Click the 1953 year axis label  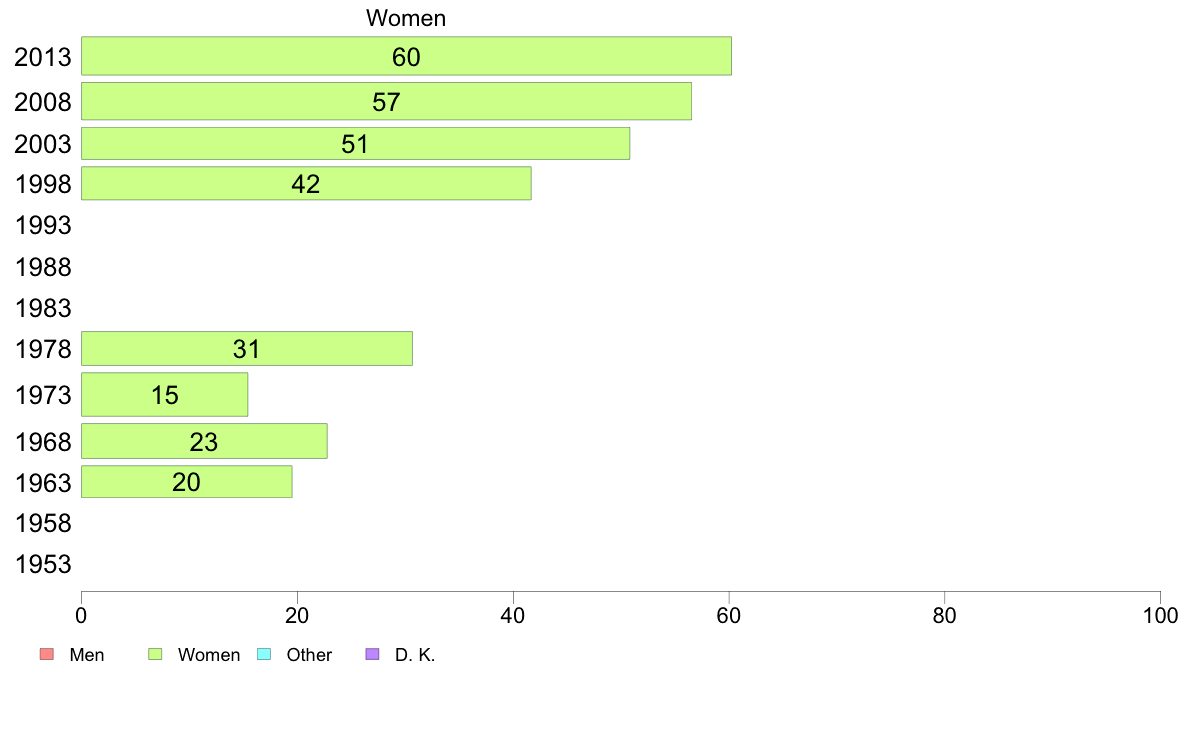tap(43, 565)
